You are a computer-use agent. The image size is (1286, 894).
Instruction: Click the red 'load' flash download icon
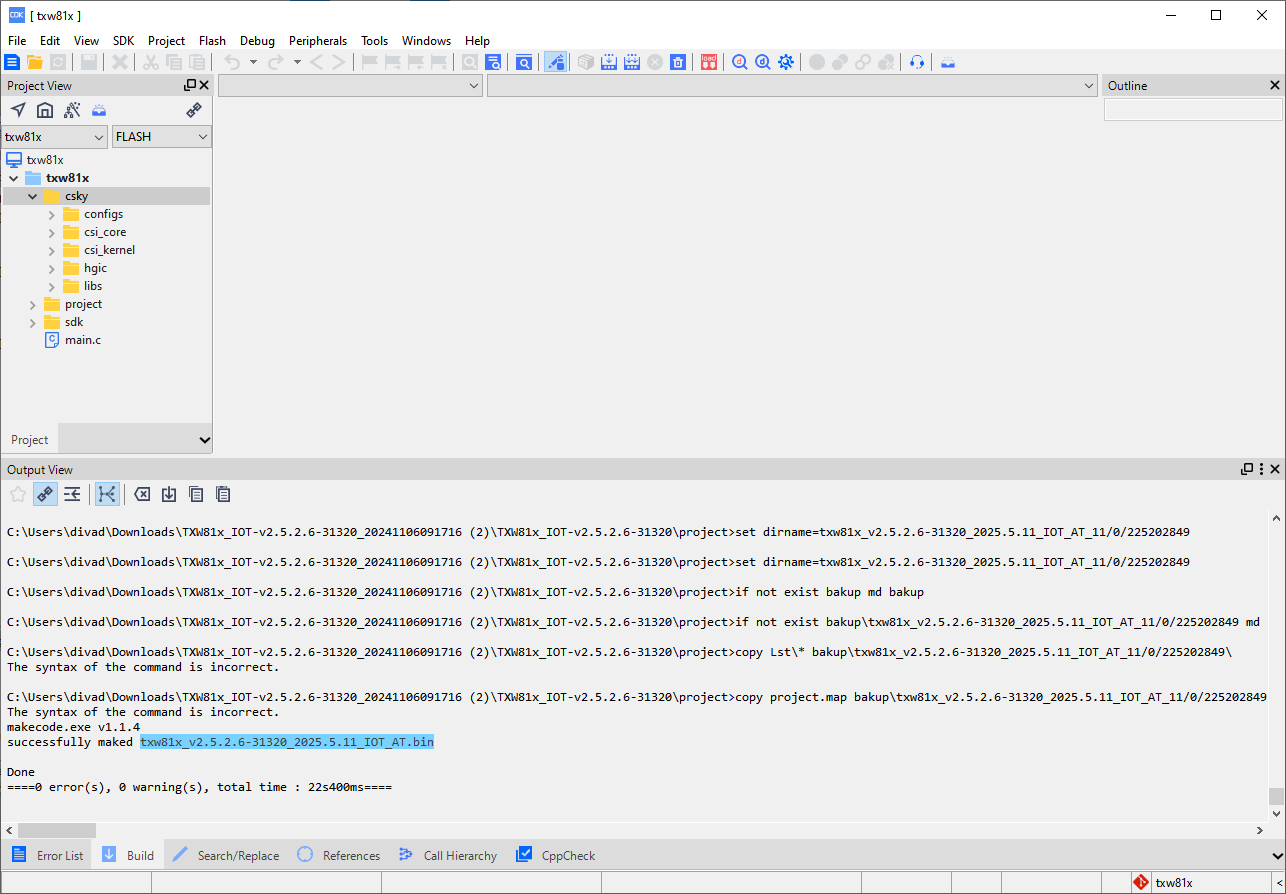point(709,62)
